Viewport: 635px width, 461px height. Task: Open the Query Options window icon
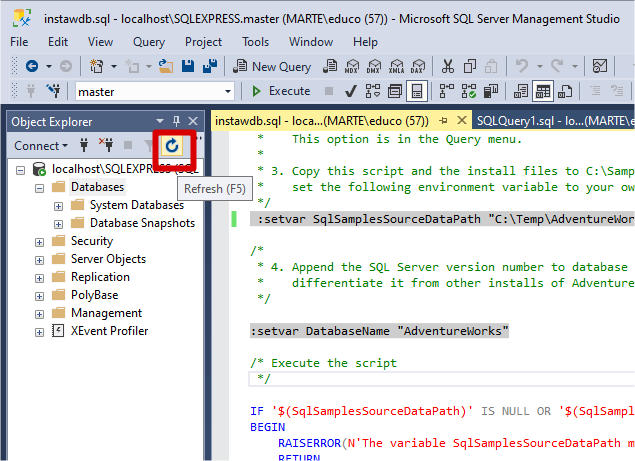click(x=395, y=91)
